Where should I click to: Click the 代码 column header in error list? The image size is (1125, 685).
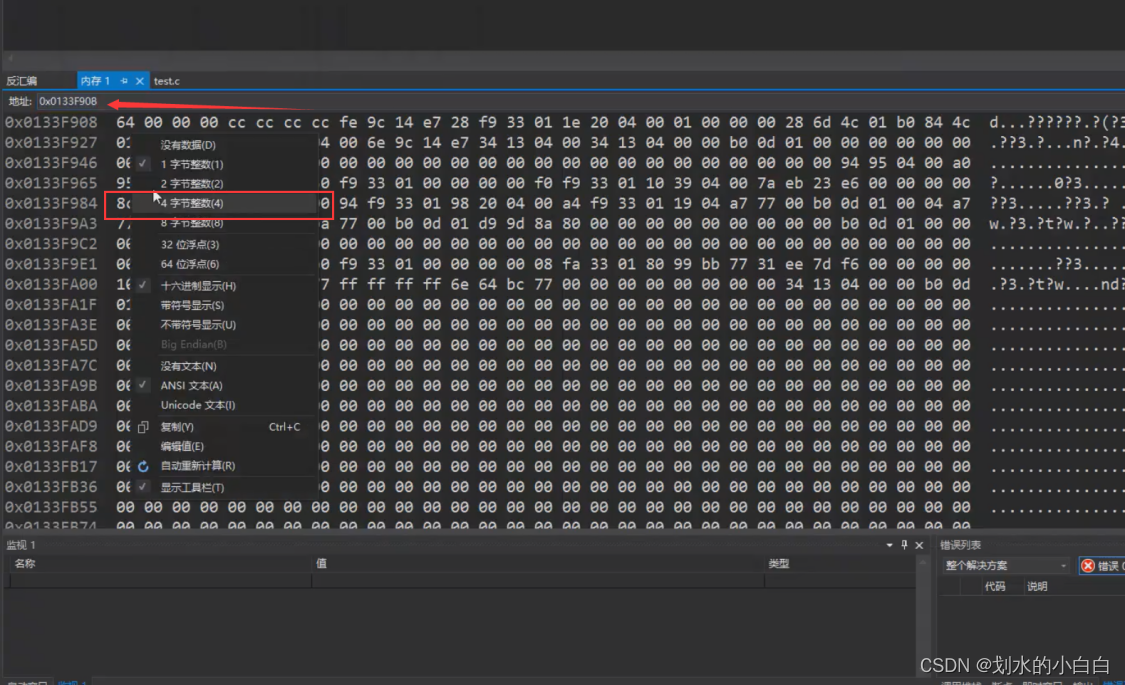995,587
